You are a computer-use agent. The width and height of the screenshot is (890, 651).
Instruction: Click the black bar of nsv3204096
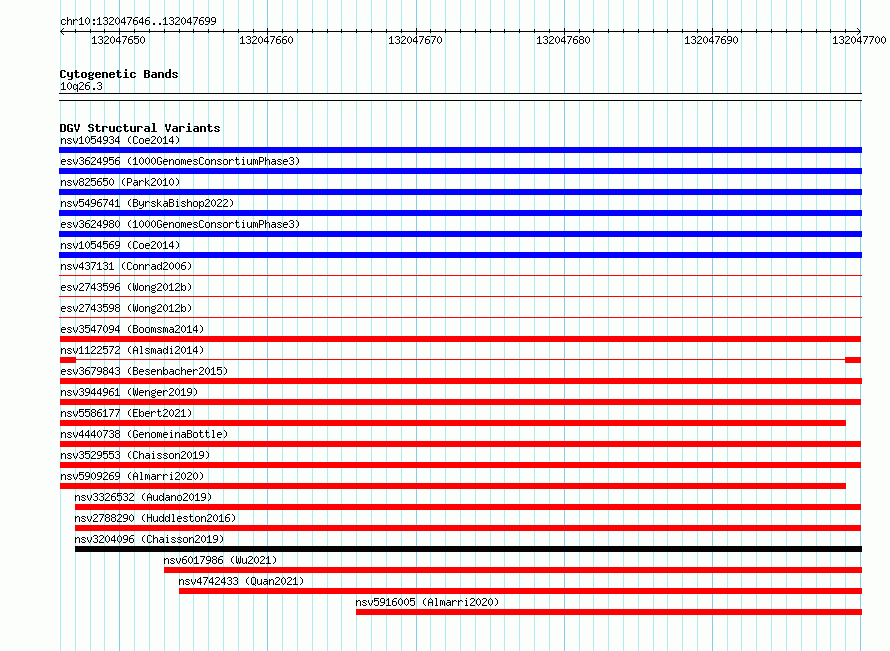(x=468, y=549)
